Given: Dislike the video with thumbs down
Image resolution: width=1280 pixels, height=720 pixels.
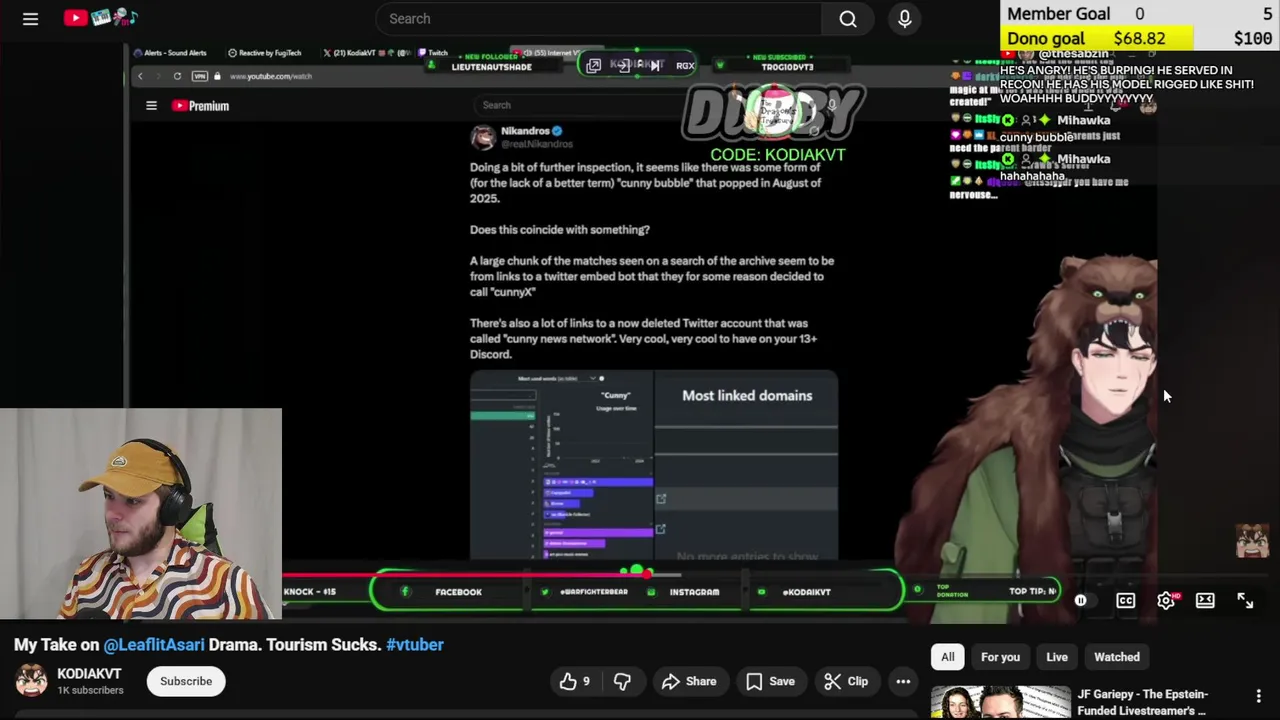Looking at the screenshot, I should point(622,681).
